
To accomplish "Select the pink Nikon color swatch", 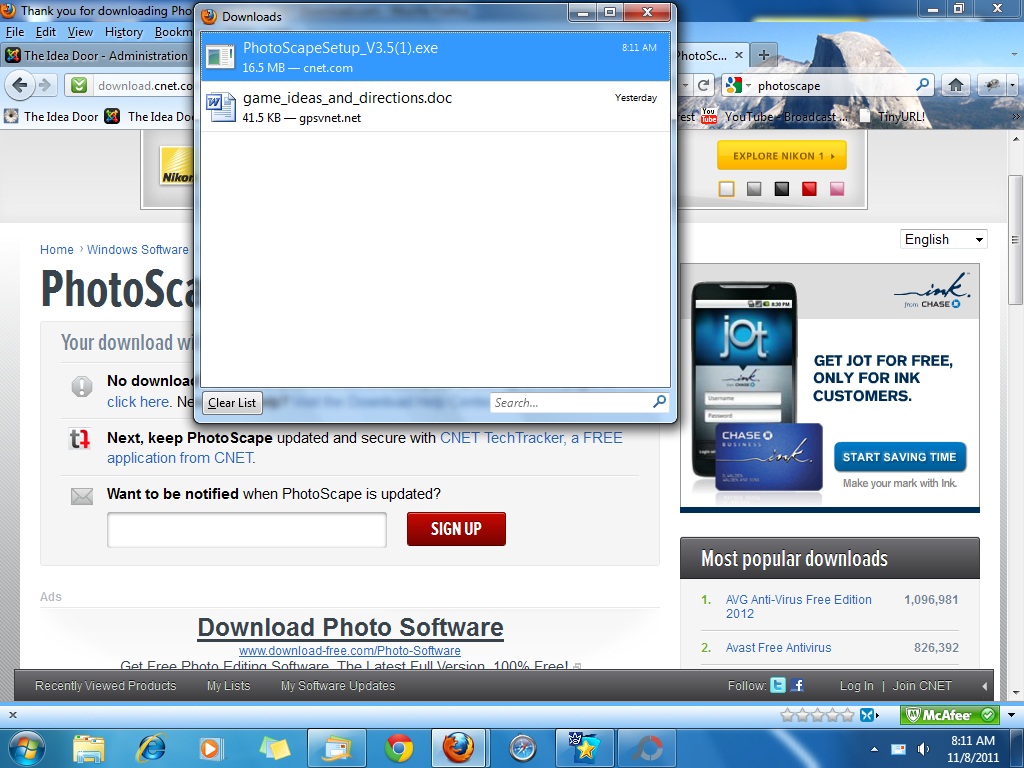I will (x=837, y=189).
